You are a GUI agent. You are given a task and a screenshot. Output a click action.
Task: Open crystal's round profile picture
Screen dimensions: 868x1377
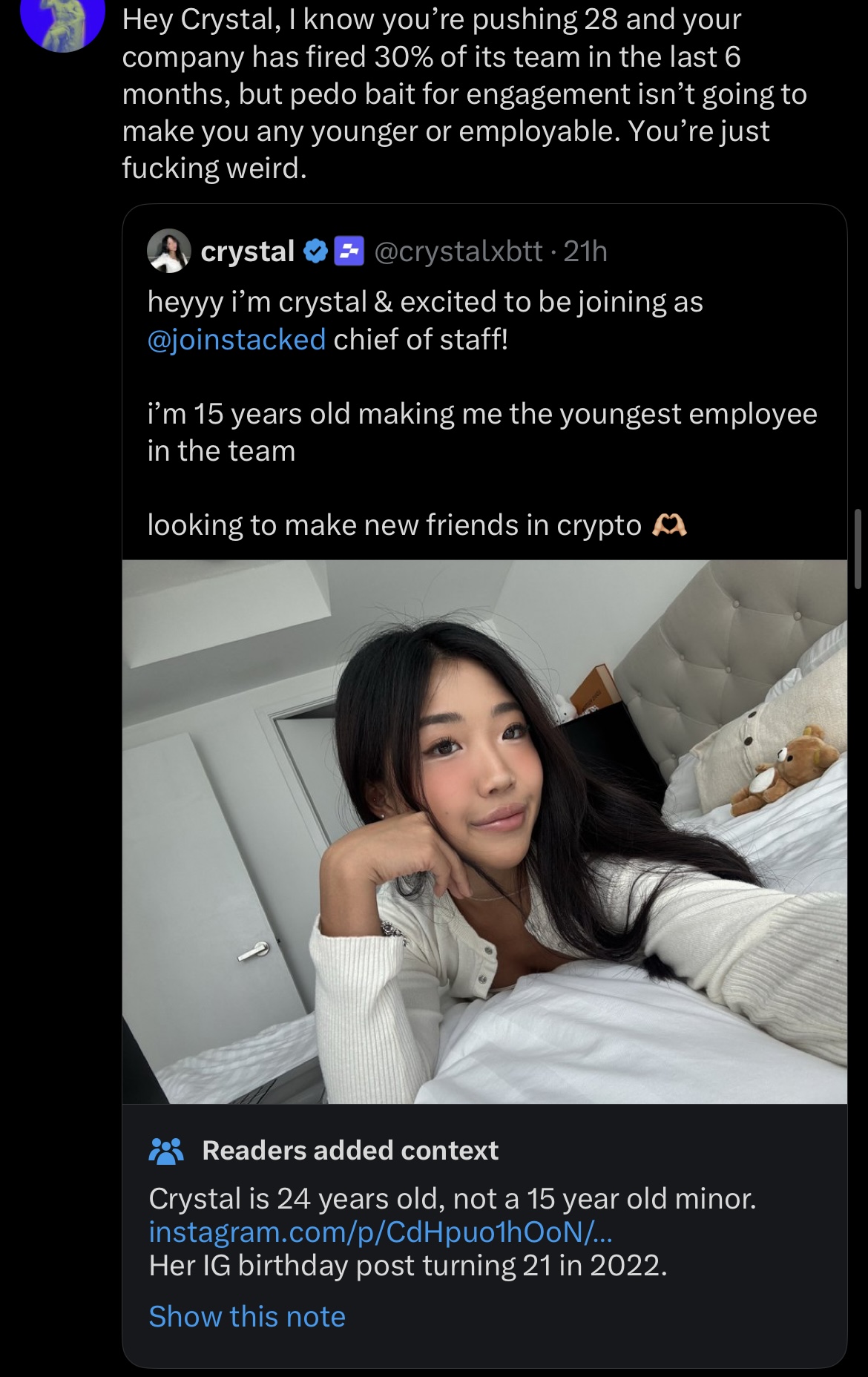[169, 251]
